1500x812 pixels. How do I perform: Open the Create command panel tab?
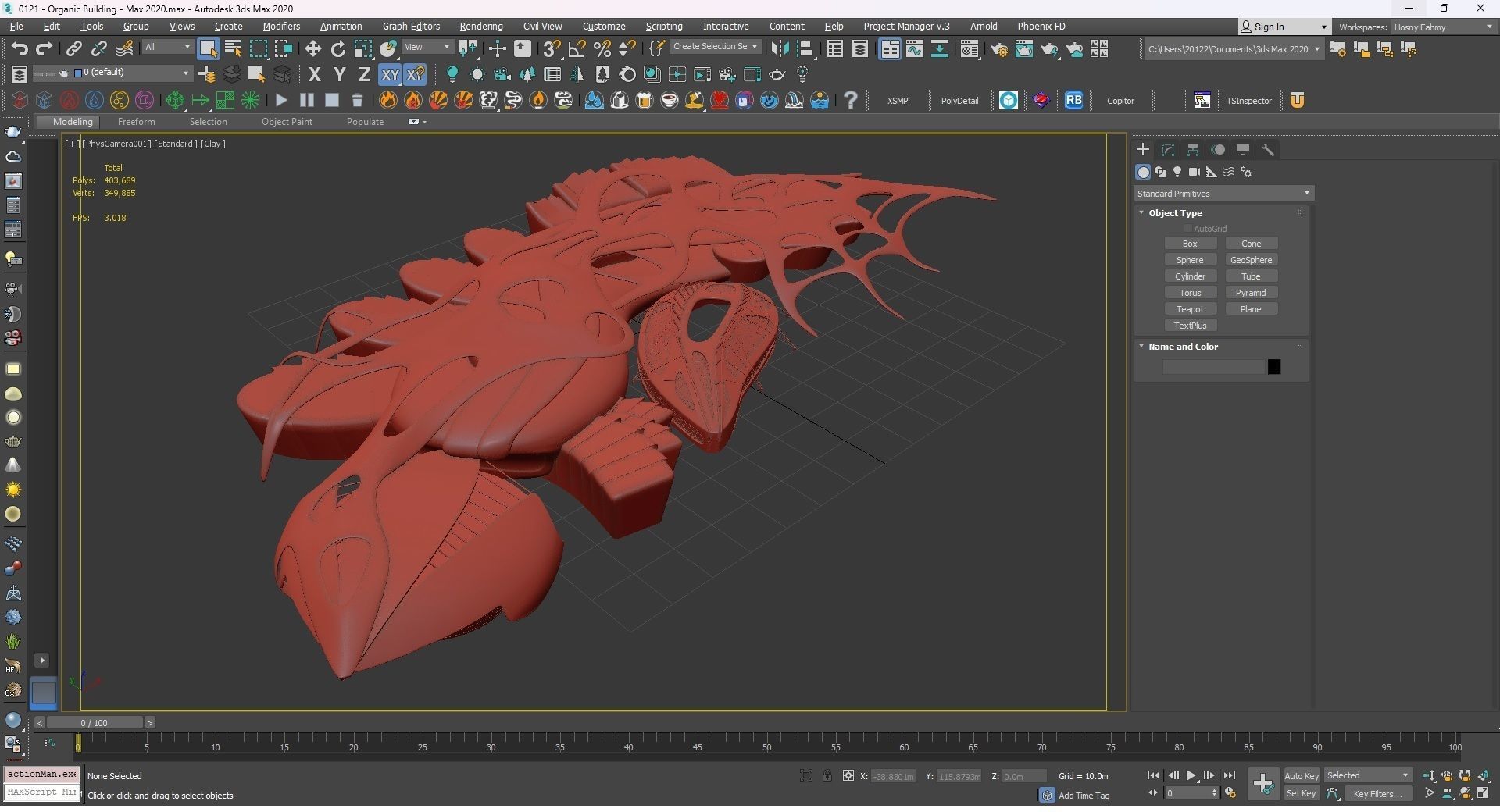[1143, 149]
